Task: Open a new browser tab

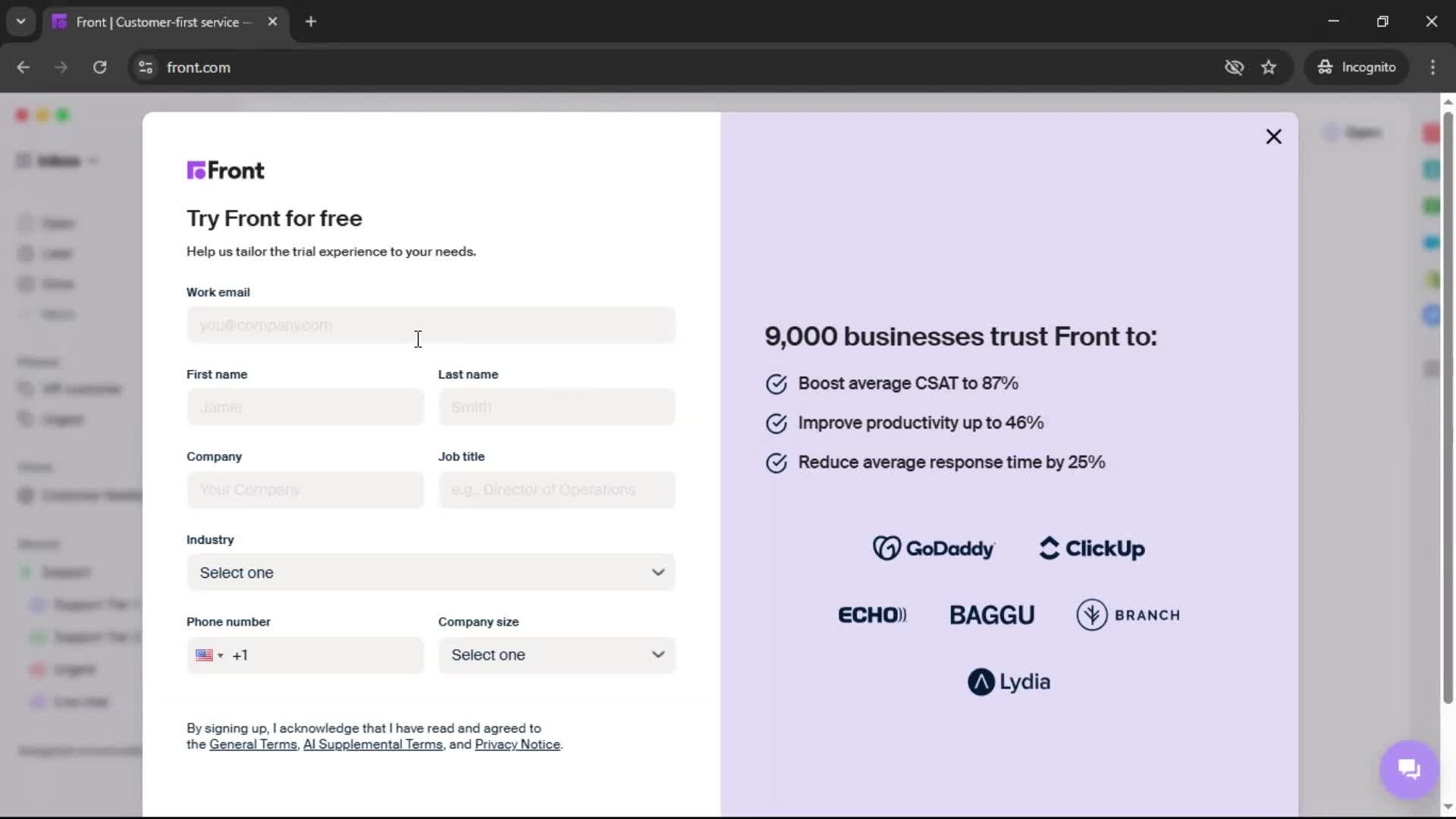Action: pos(311,22)
